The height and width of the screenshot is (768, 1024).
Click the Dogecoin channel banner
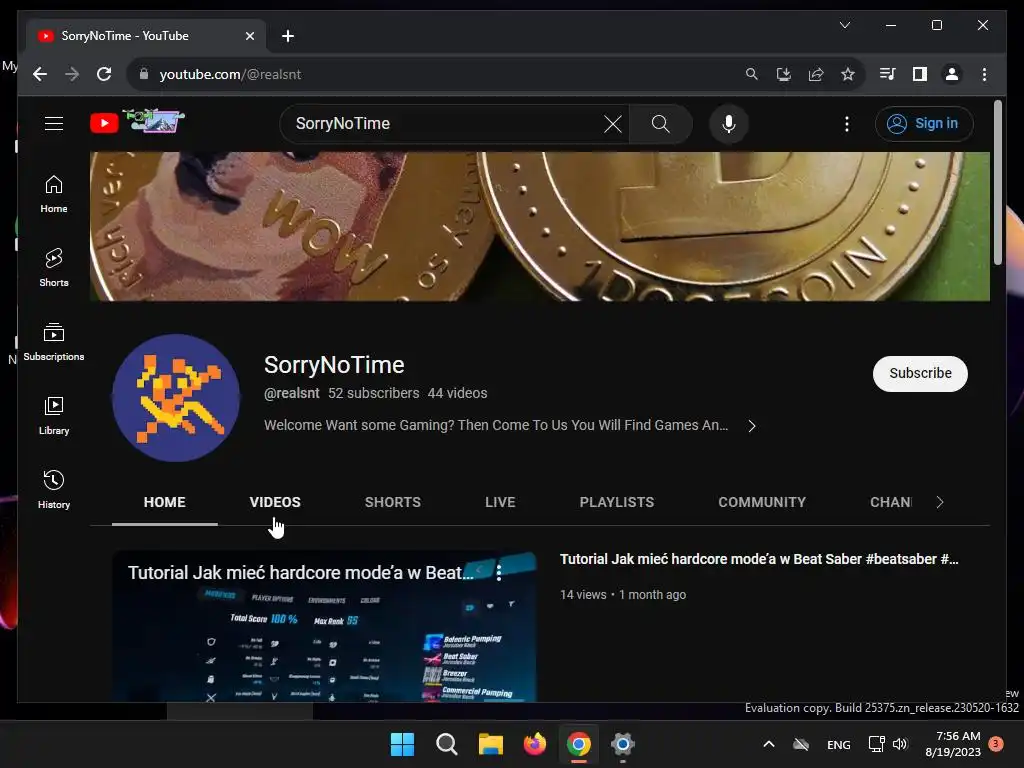539,227
